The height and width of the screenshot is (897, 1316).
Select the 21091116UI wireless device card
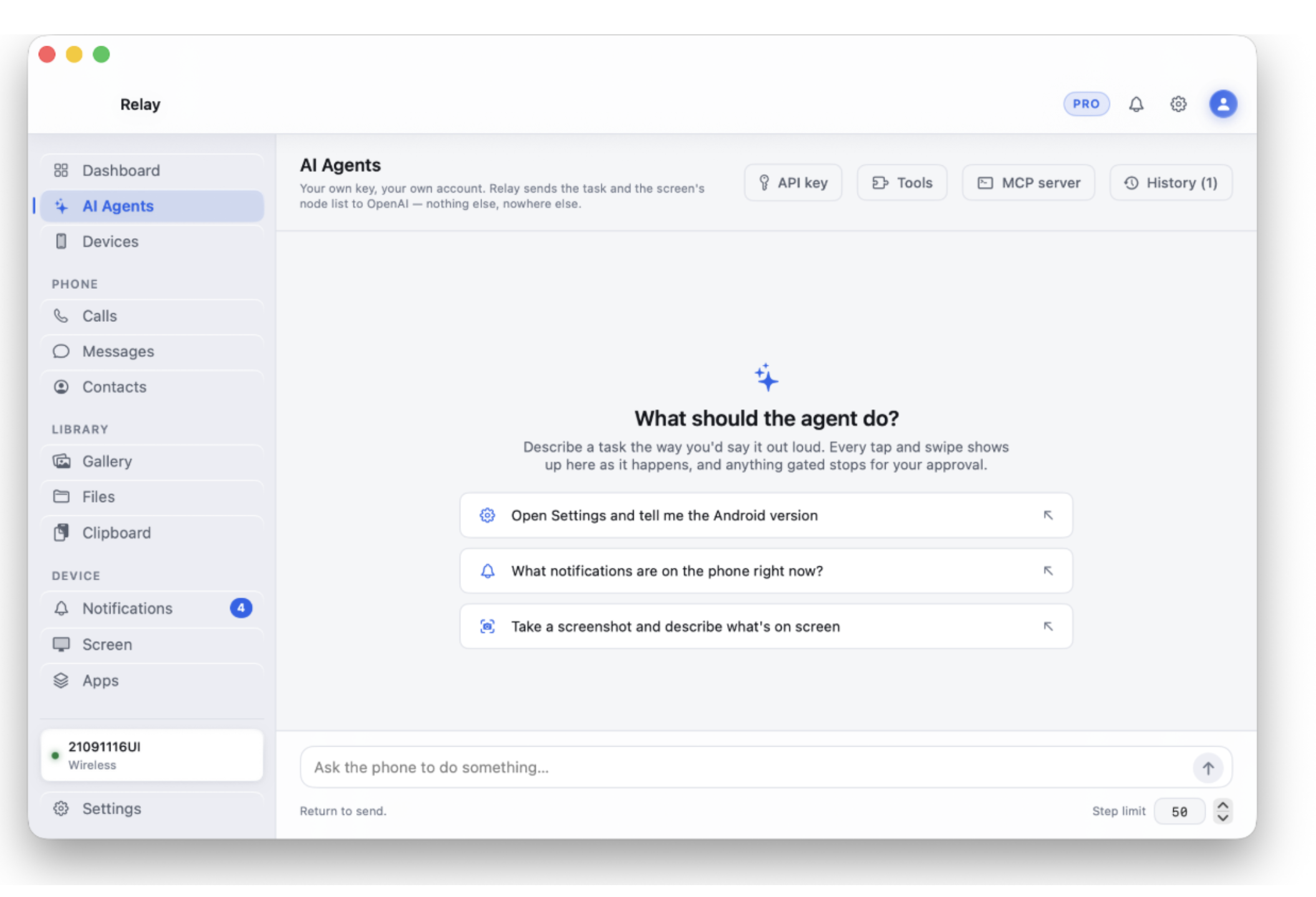(152, 755)
